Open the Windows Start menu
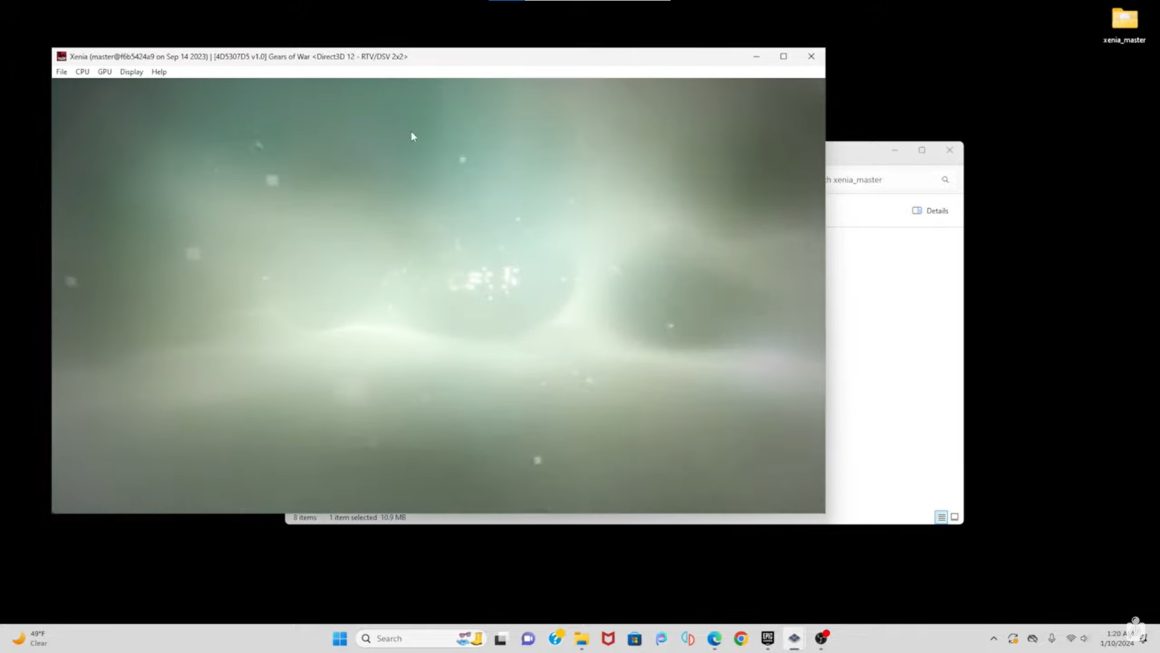The image size is (1160, 653). pyautogui.click(x=340, y=638)
